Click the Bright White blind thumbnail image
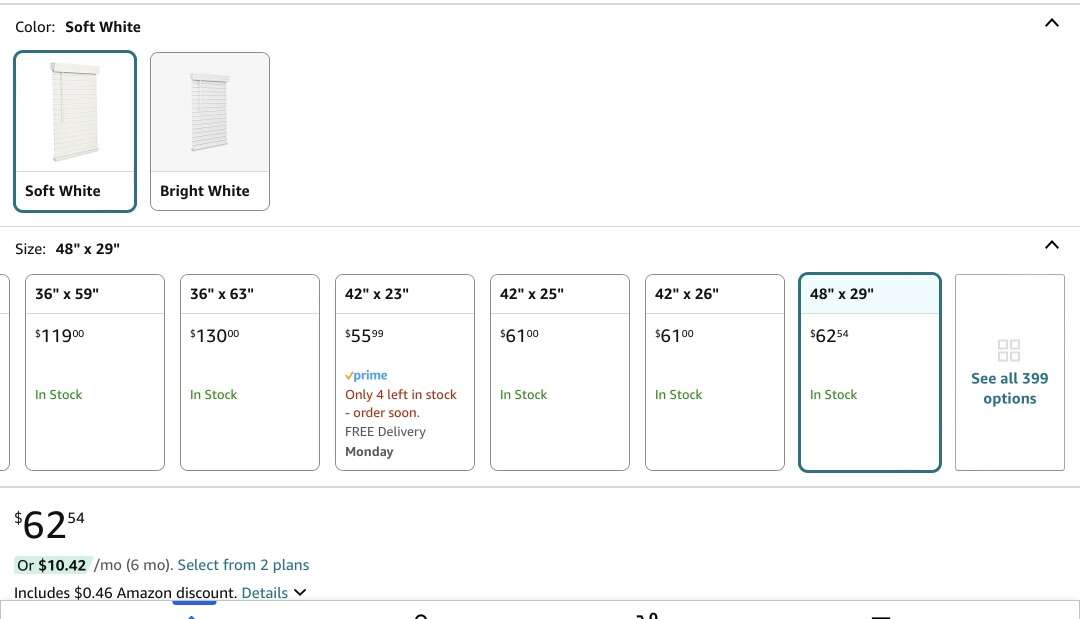 tap(210, 112)
